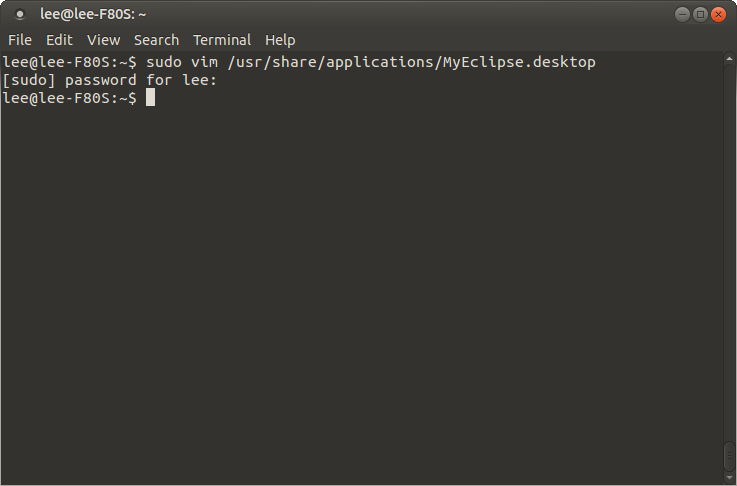Open the Help menu
This screenshot has width=737, height=486.
point(280,40)
